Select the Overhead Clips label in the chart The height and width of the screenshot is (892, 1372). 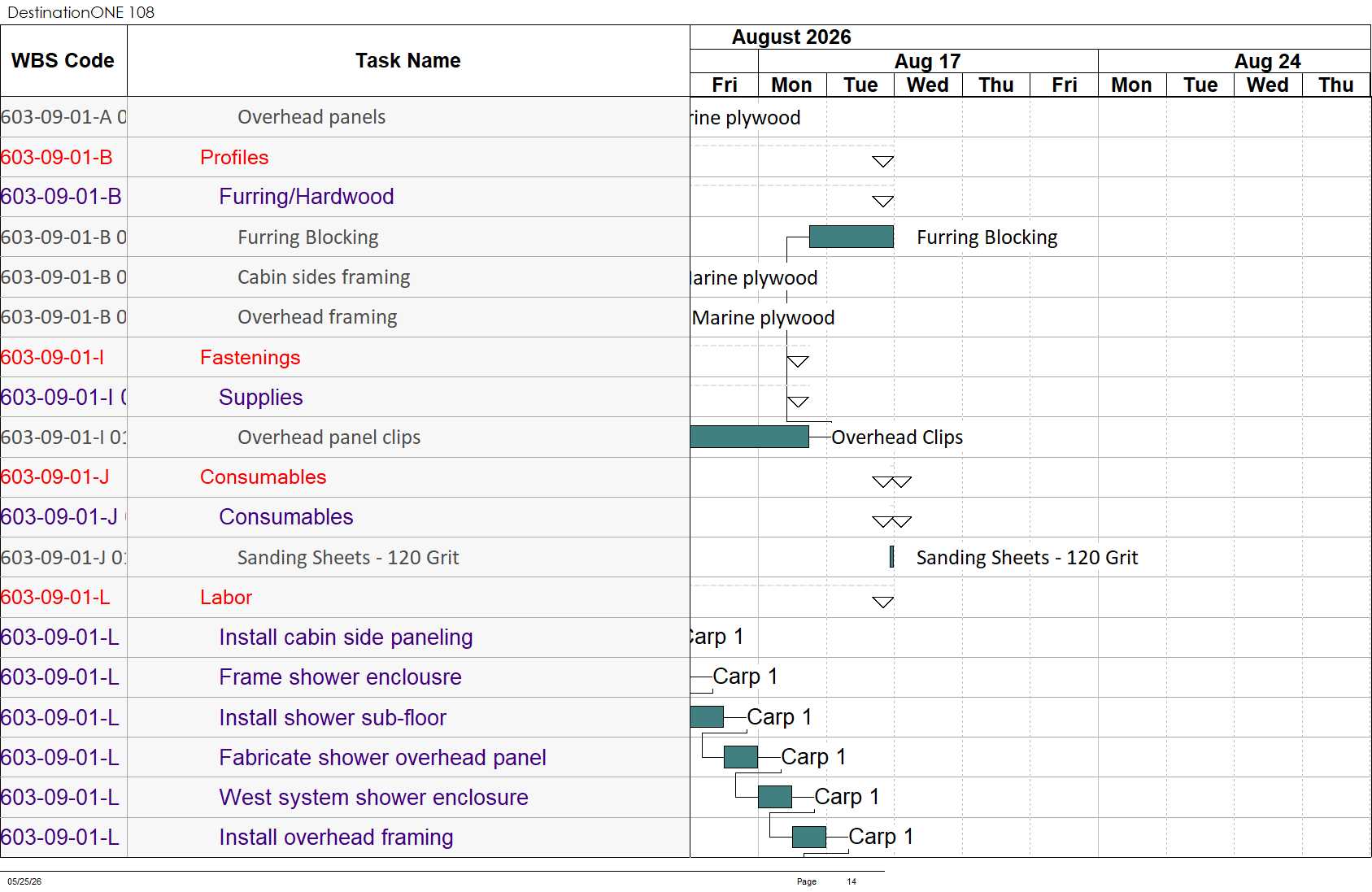897,437
